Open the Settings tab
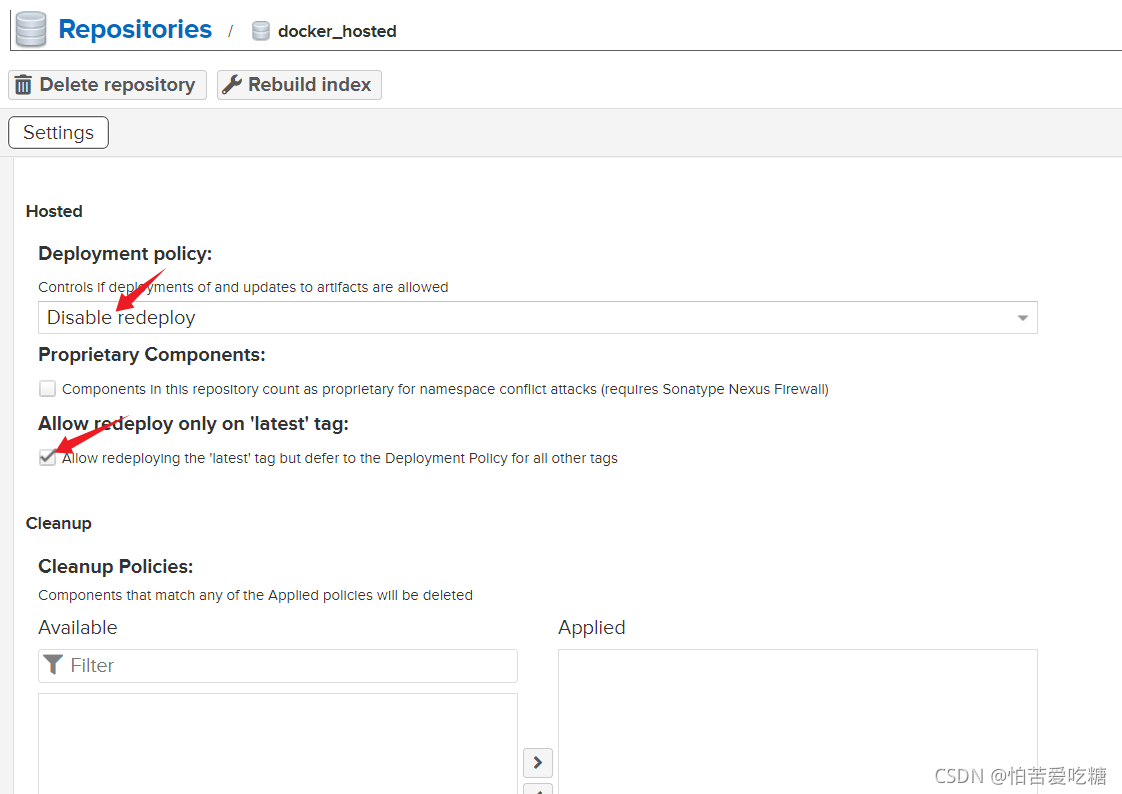 (x=59, y=132)
